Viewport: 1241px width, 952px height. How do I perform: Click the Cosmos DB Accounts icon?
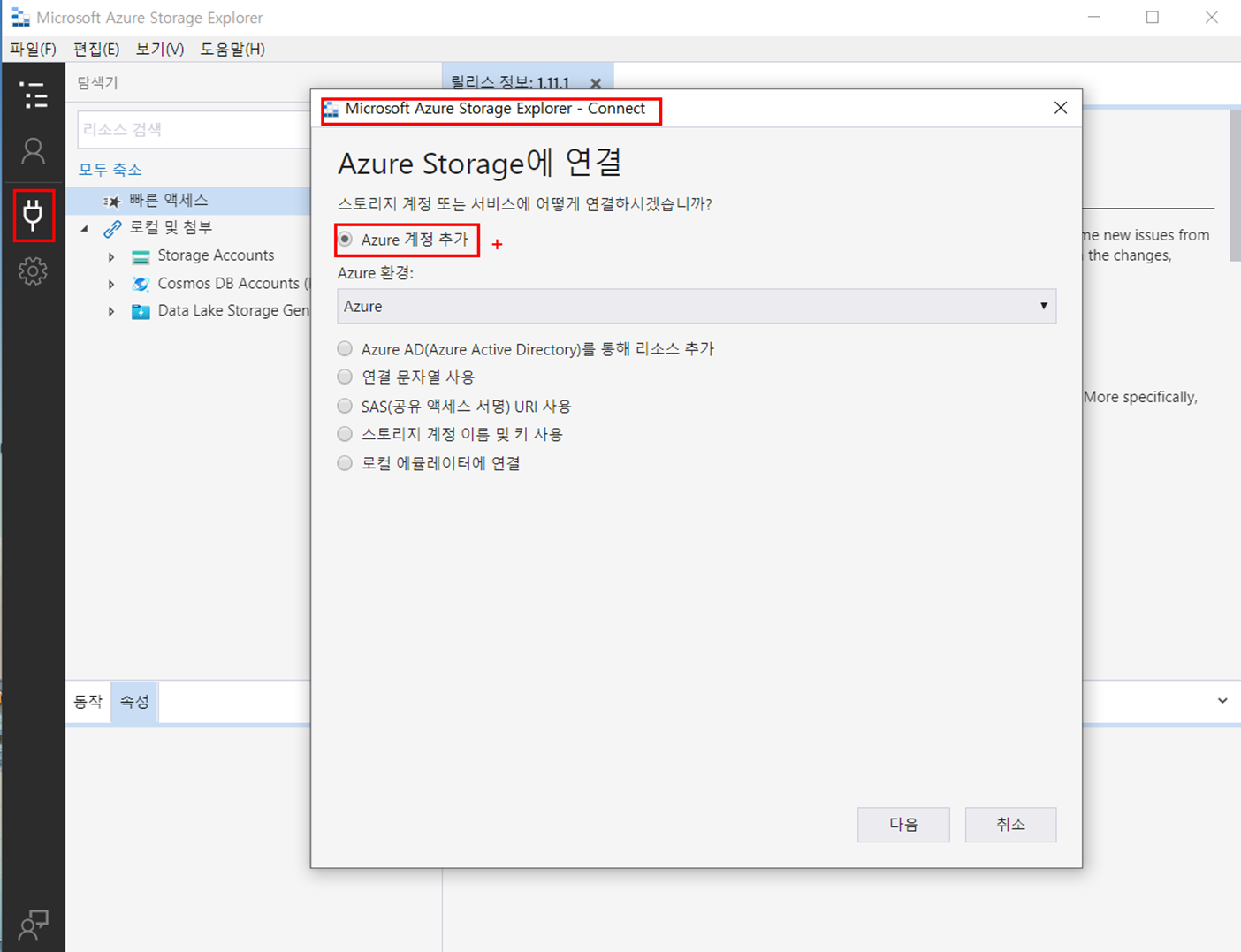pos(141,284)
